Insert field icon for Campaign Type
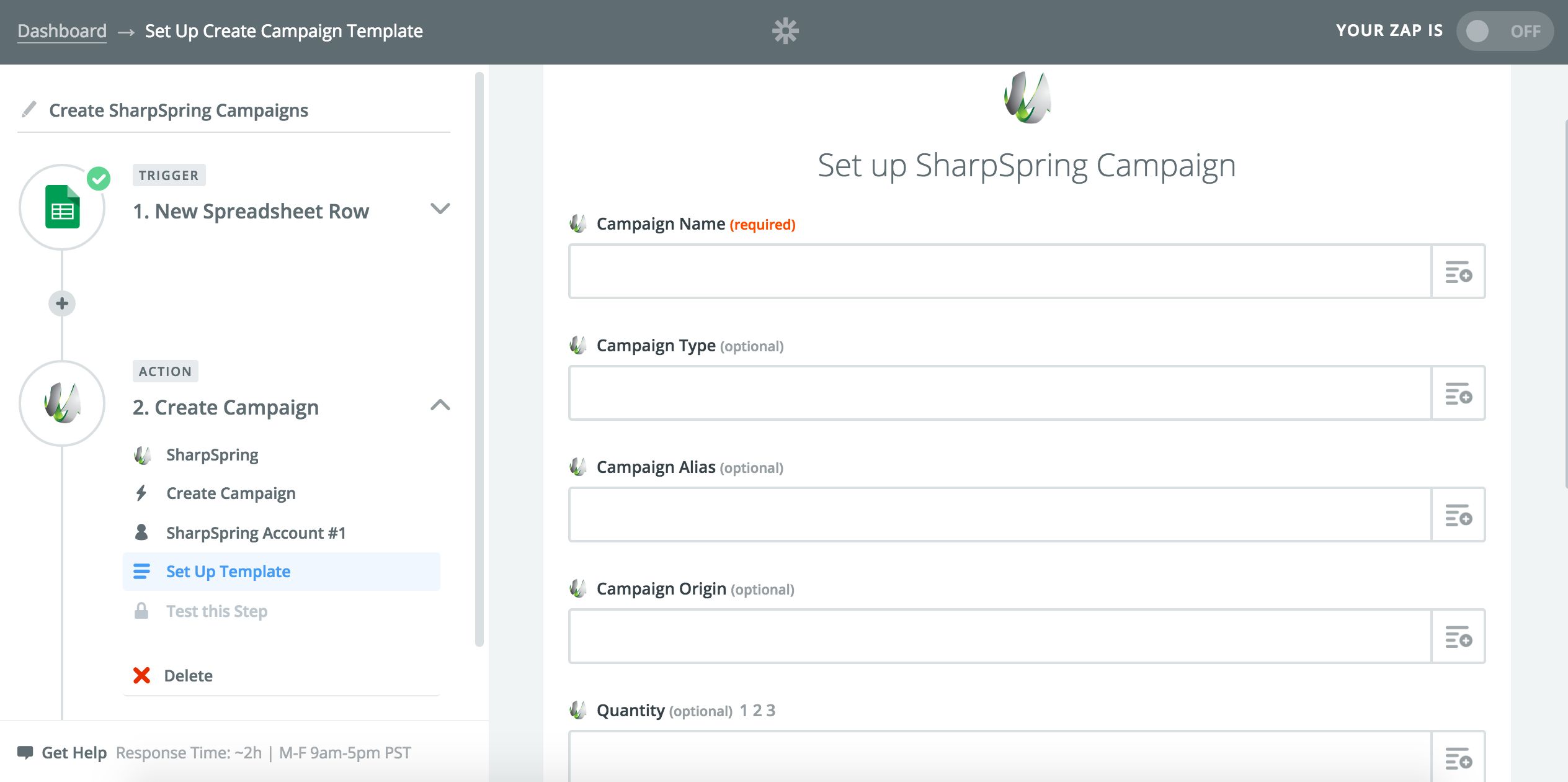1568x782 pixels. [1458, 393]
